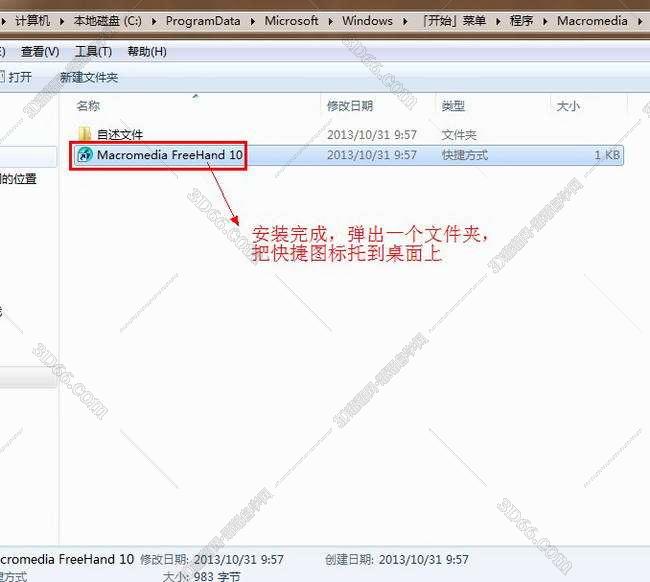Expand the arrow after 计算机 breadcrumb
The width and height of the screenshot is (650, 582).
coord(62,21)
